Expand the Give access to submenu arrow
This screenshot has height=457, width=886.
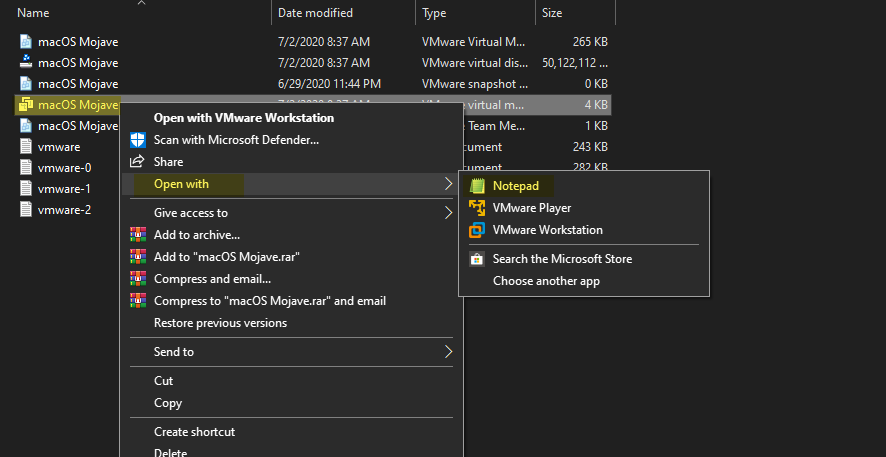pyautogui.click(x=449, y=212)
